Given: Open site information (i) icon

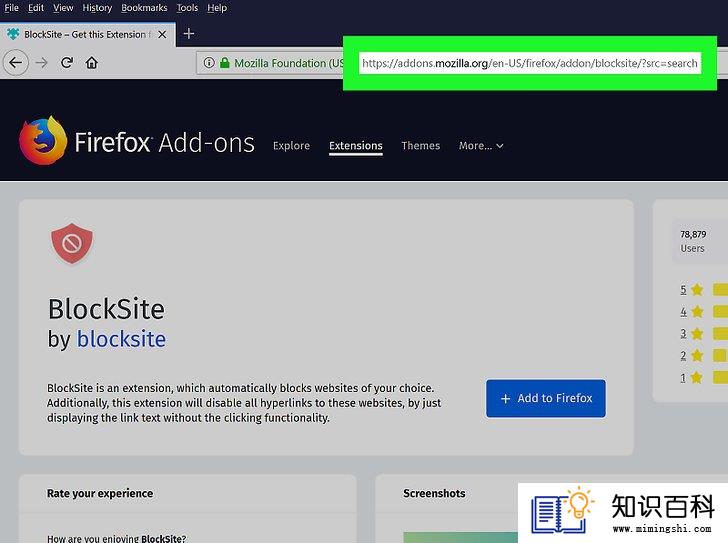Looking at the screenshot, I should 209,63.
